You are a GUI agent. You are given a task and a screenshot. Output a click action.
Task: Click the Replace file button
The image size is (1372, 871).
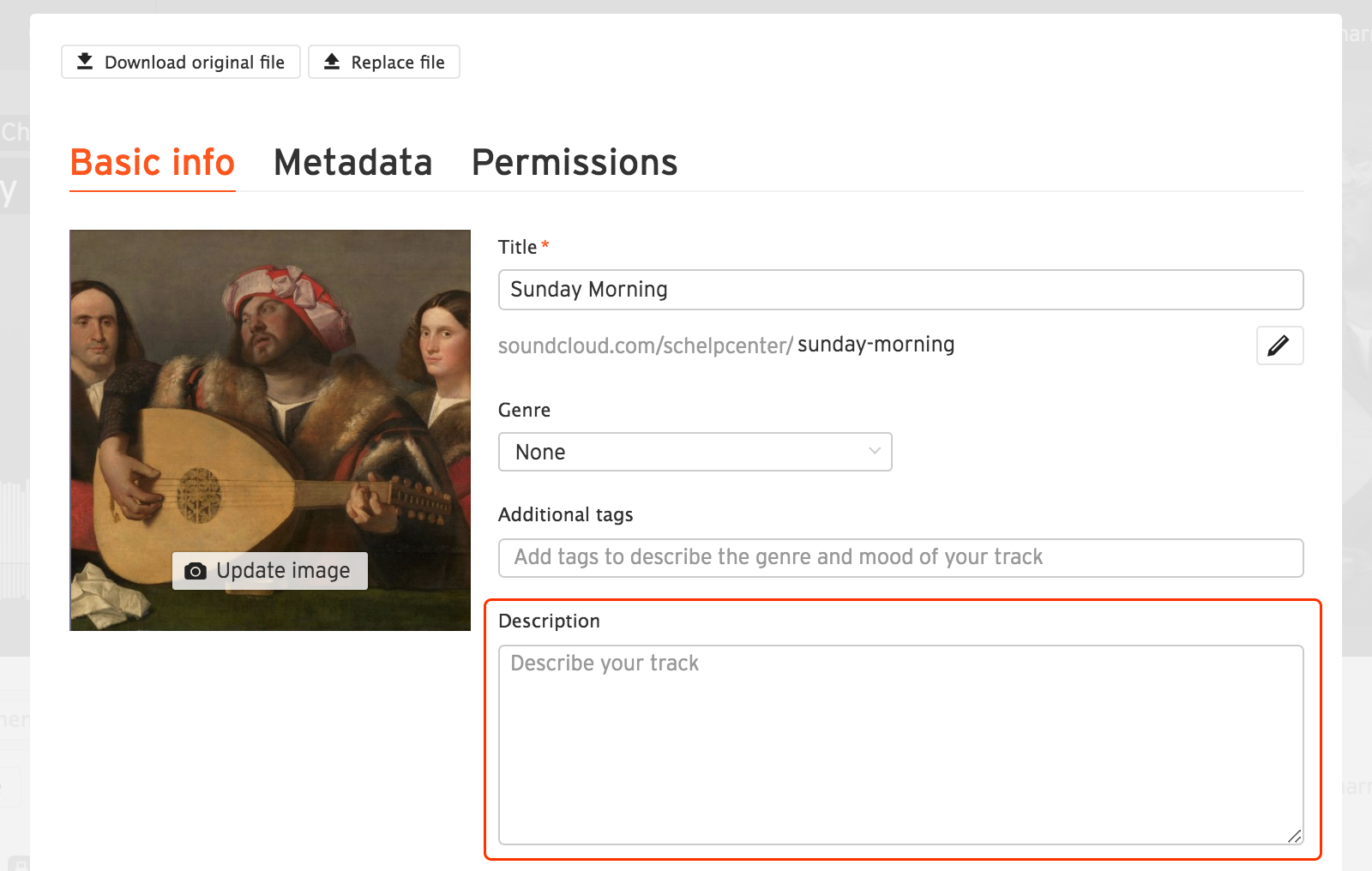(383, 61)
